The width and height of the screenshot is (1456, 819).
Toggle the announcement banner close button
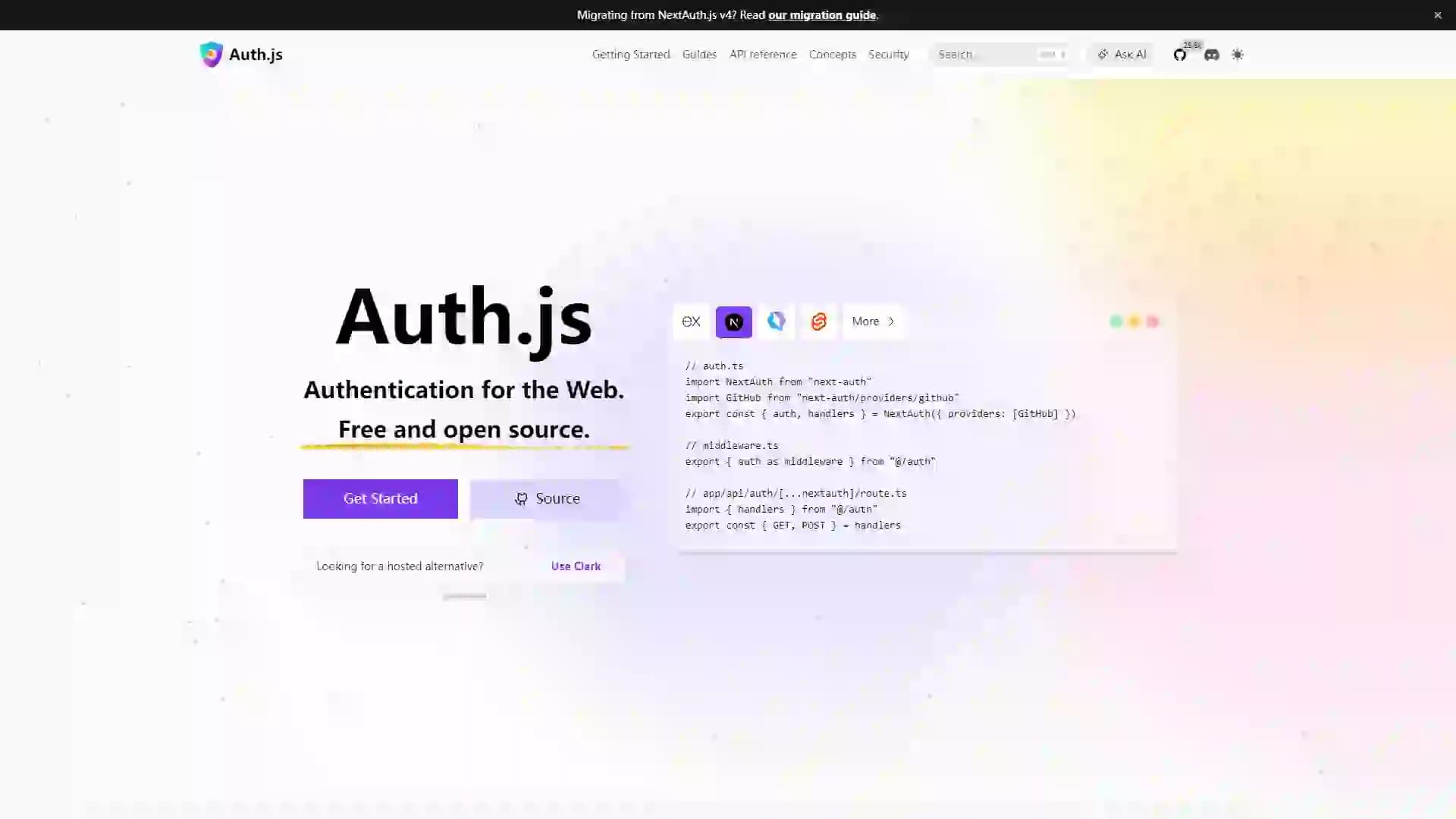click(1438, 15)
